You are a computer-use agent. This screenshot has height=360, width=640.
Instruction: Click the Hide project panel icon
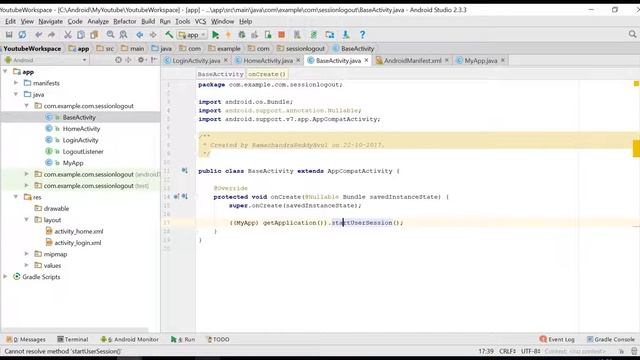coord(154,60)
